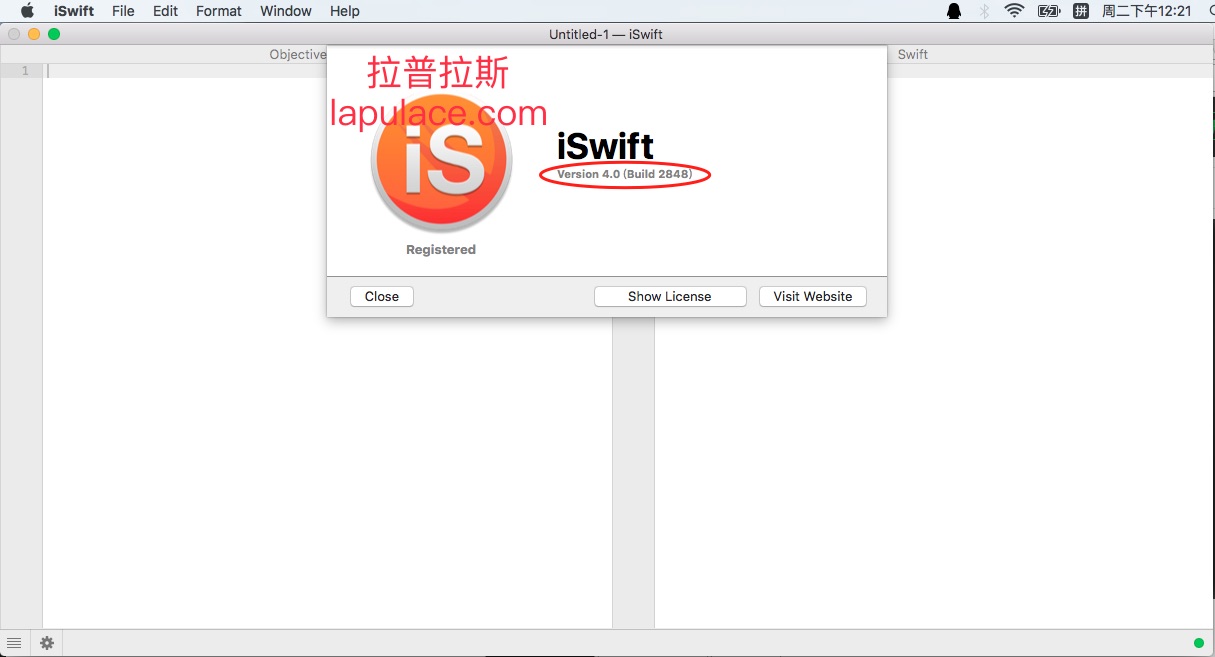Image resolution: width=1215 pixels, height=657 pixels.
Task: Close the About iSwift dialog
Action: tap(381, 297)
